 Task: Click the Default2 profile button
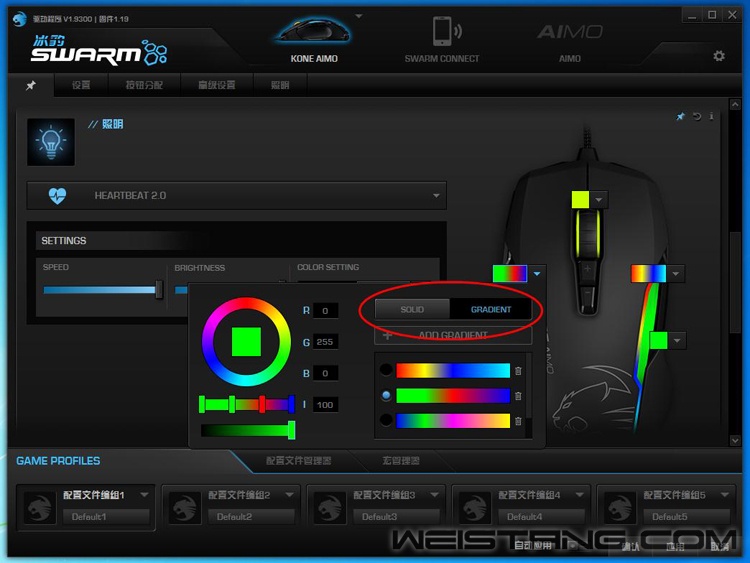(x=252, y=517)
